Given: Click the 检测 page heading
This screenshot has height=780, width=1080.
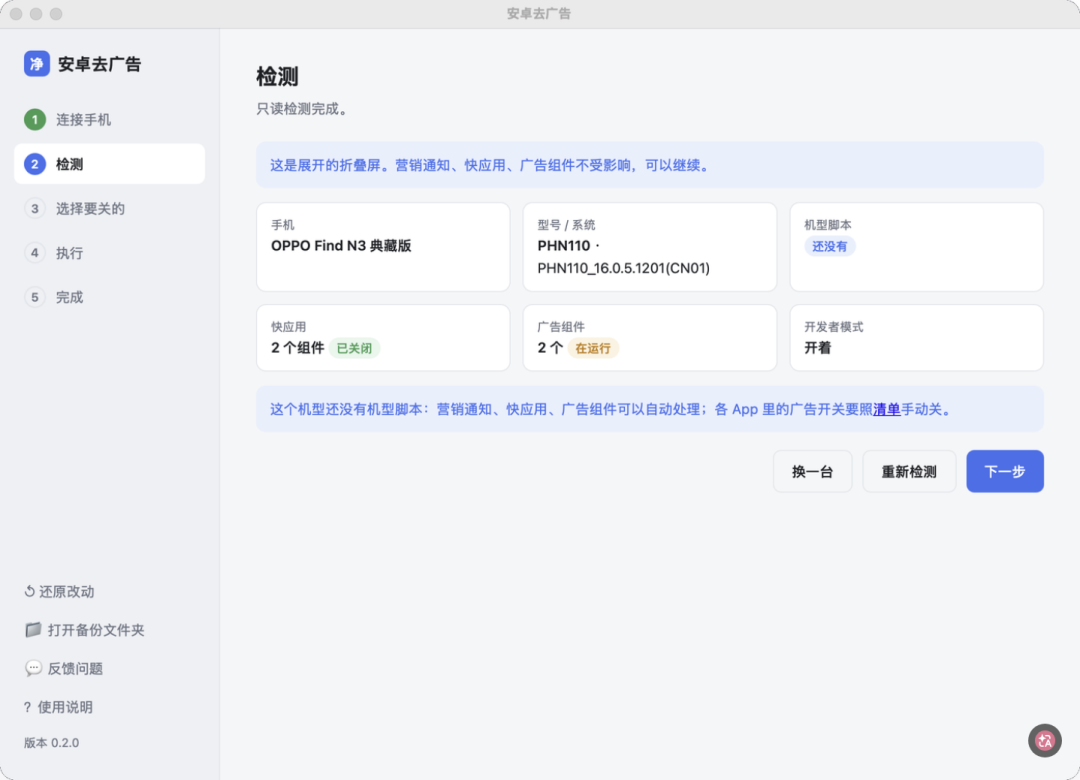Looking at the screenshot, I should pyautogui.click(x=277, y=76).
